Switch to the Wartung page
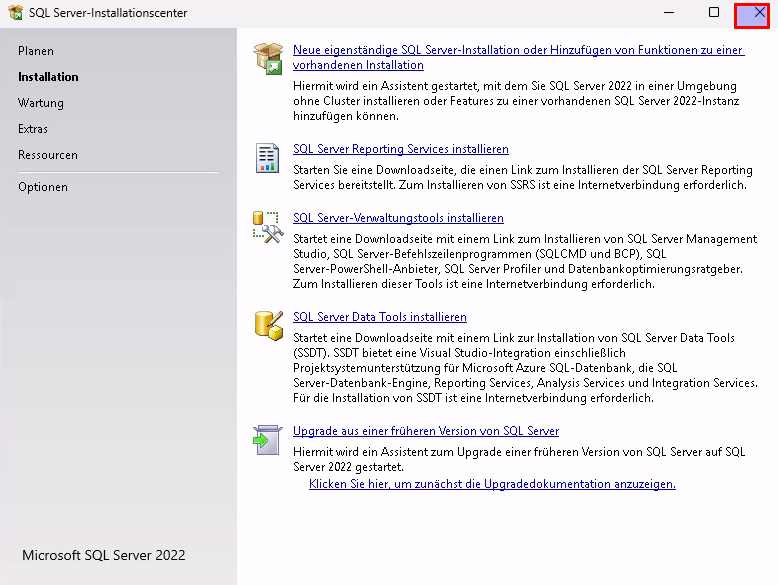 [x=41, y=103]
